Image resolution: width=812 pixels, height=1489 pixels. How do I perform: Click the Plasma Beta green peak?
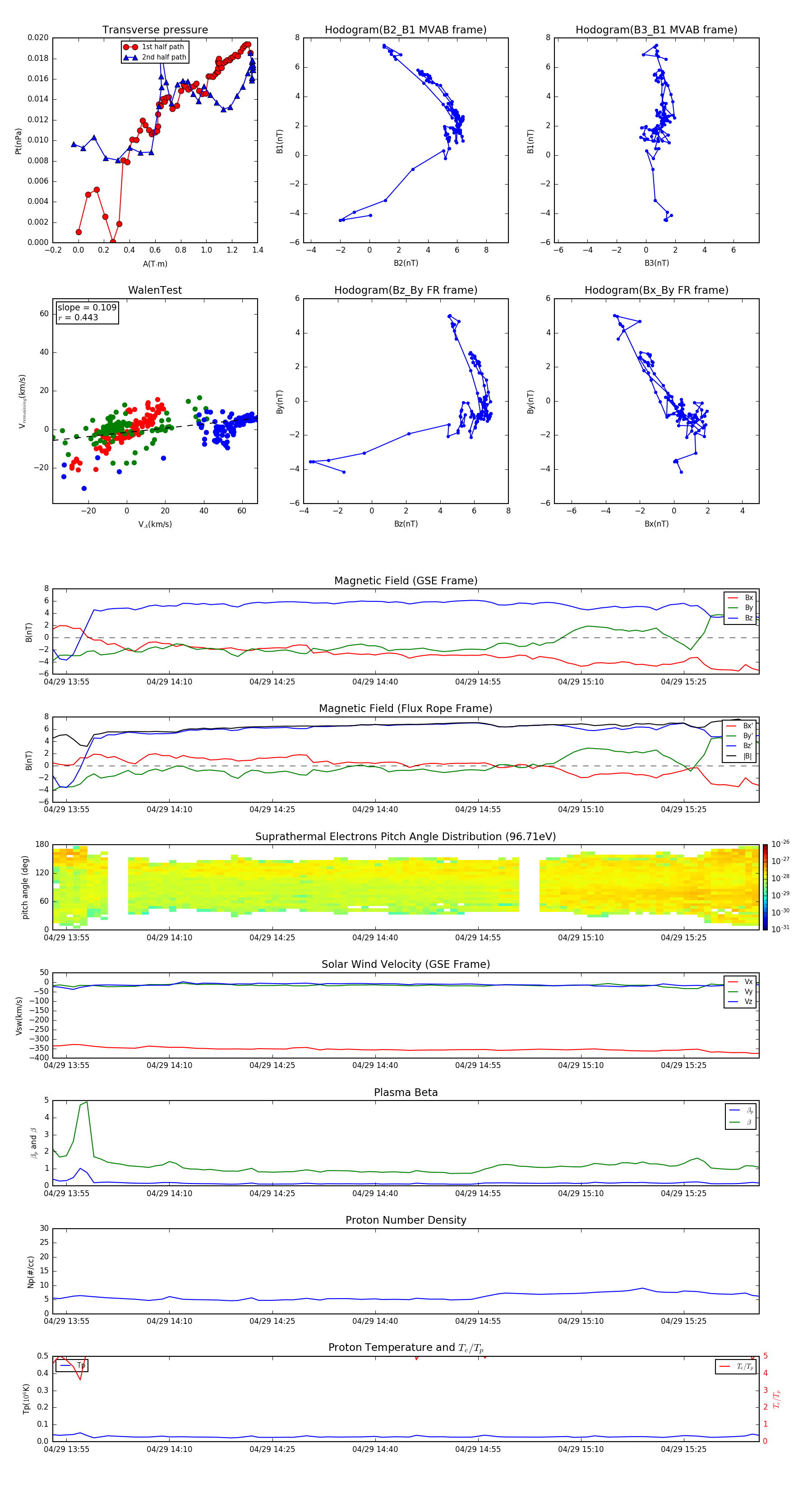point(87,1102)
